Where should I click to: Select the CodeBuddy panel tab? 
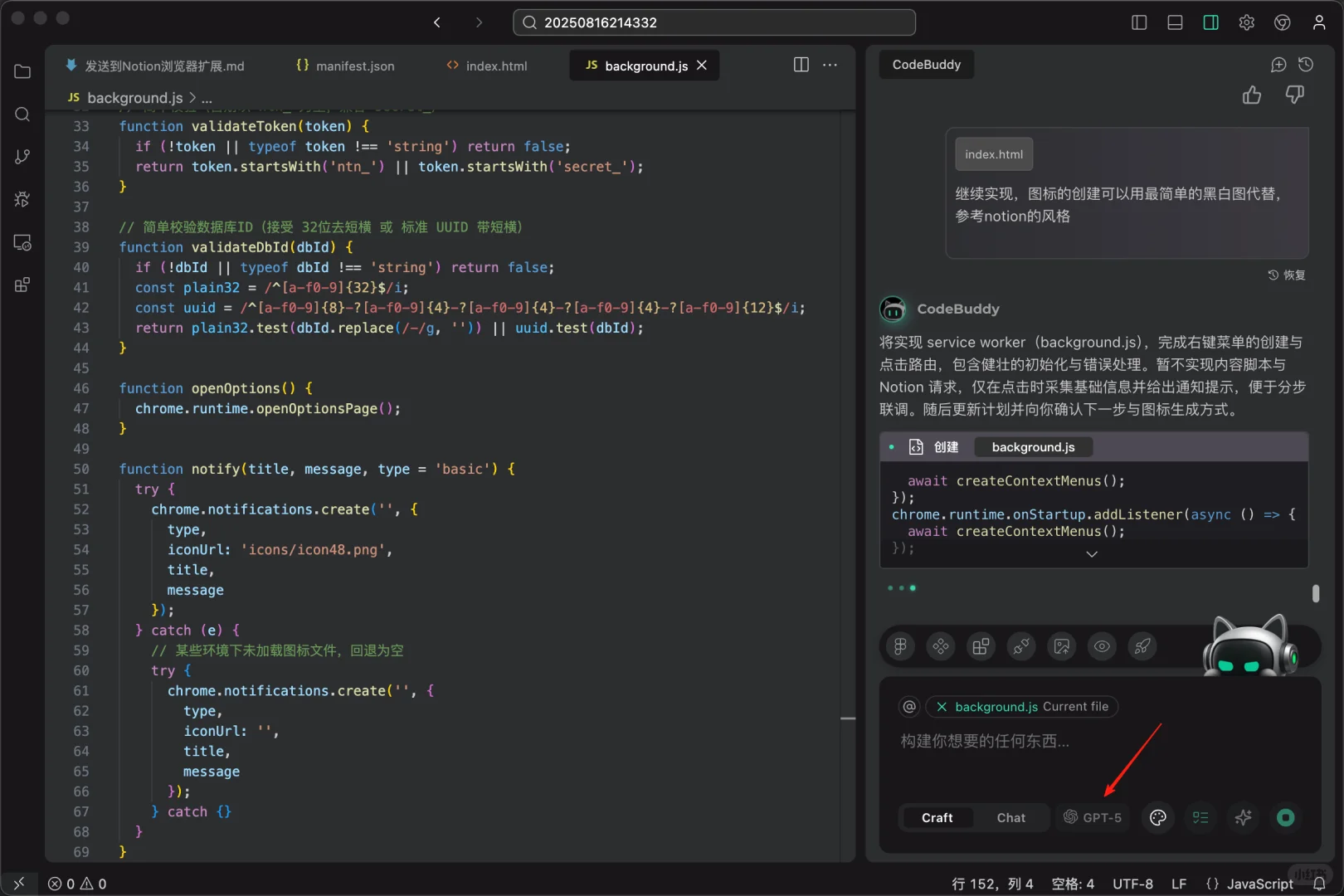coord(926,65)
